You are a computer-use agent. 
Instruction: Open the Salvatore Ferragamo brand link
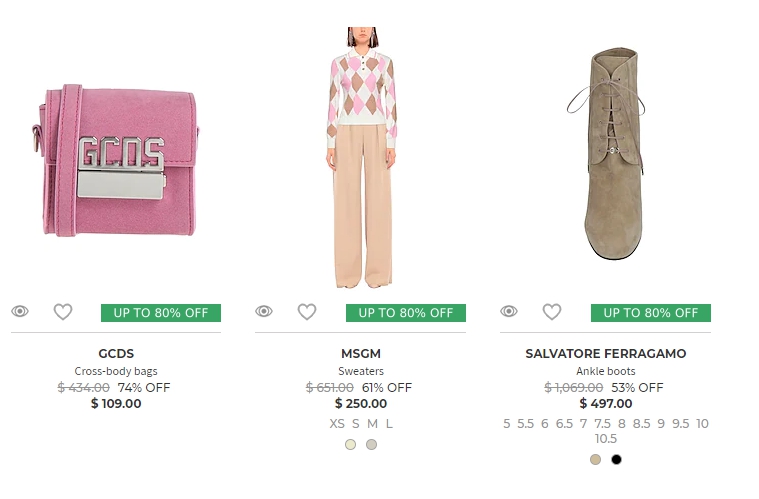coord(606,354)
